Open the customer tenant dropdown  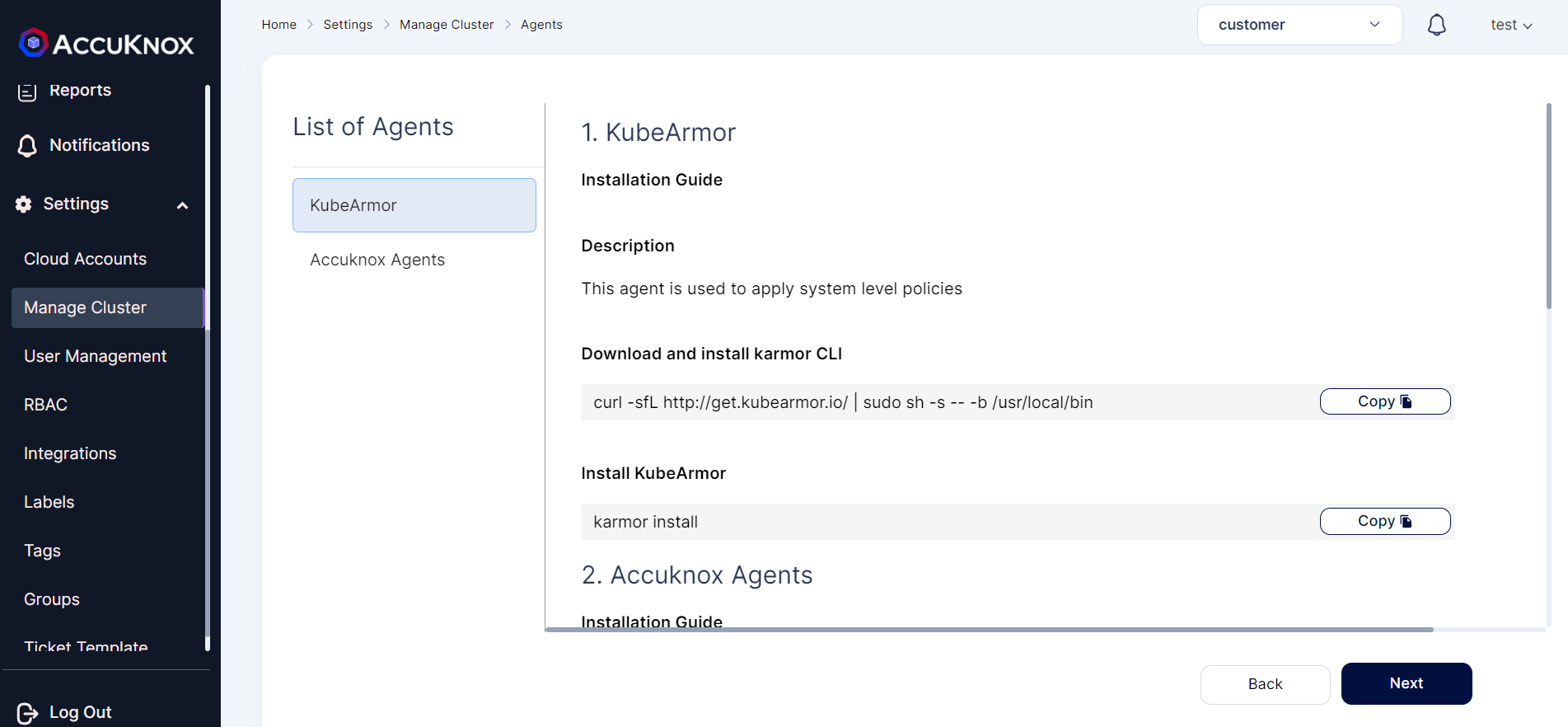click(x=1299, y=25)
